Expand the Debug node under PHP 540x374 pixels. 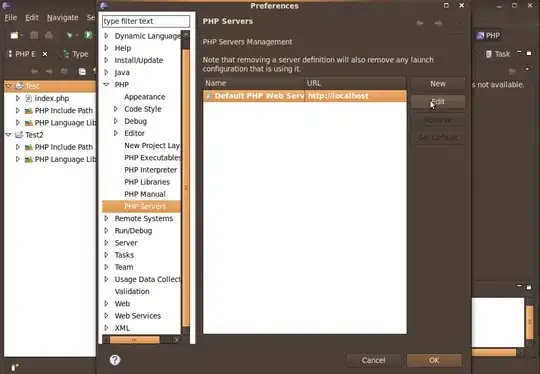(x=116, y=121)
